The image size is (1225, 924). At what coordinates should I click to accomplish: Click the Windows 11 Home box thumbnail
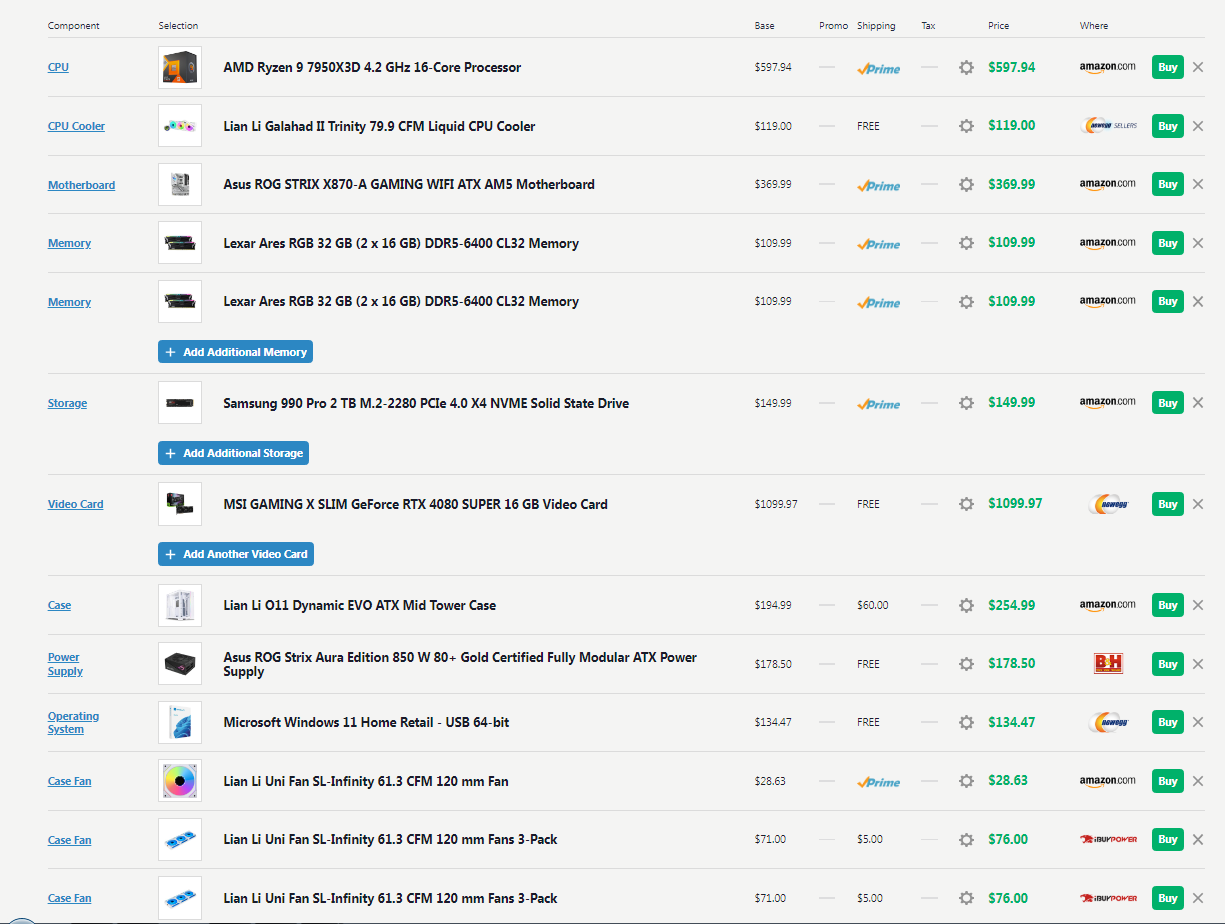pyautogui.click(x=180, y=722)
